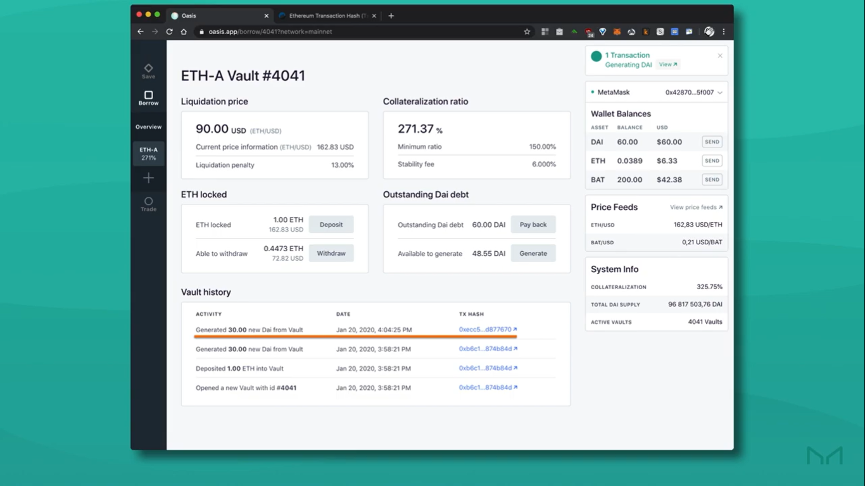
Task: Open the browser profile avatar
Action: click(x=709, y=31)
